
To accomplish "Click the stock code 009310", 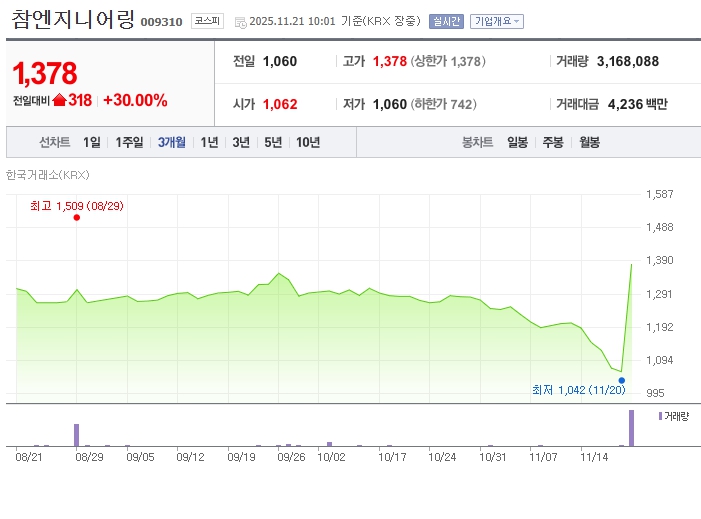I will [162, 21].
